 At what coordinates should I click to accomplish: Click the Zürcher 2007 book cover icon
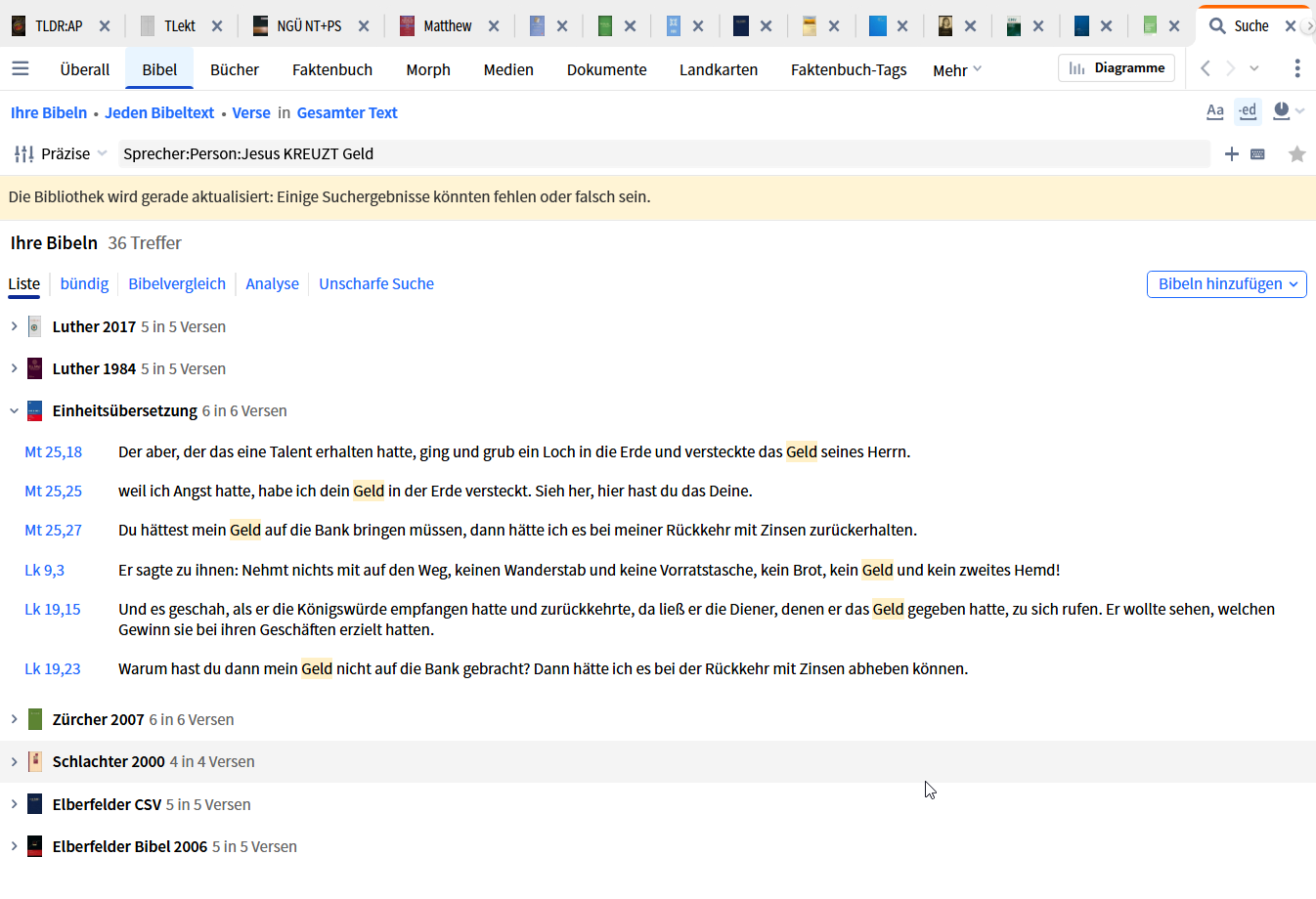point(35,719)
